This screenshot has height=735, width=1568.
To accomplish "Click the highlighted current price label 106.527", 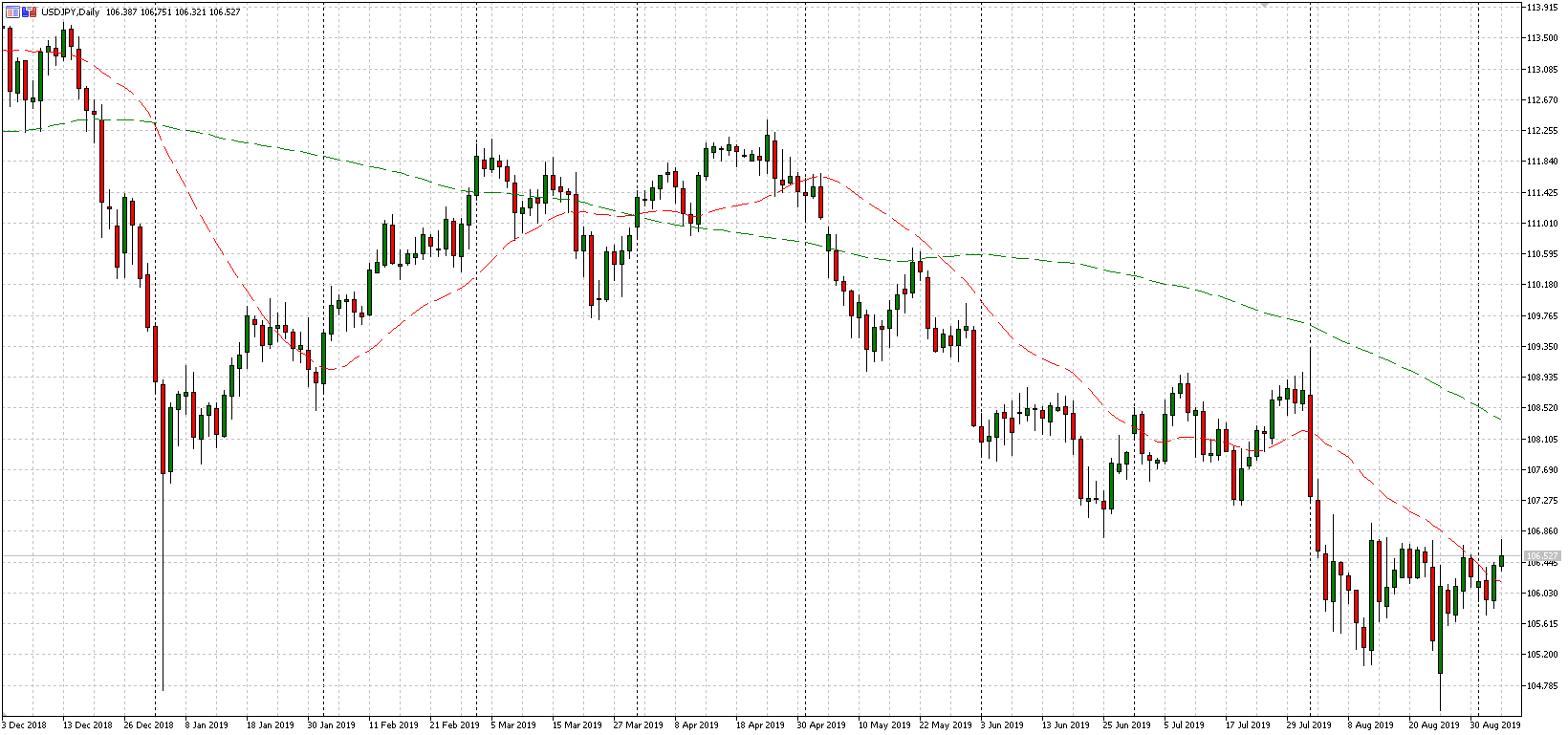I will (x=1542, y=555).
